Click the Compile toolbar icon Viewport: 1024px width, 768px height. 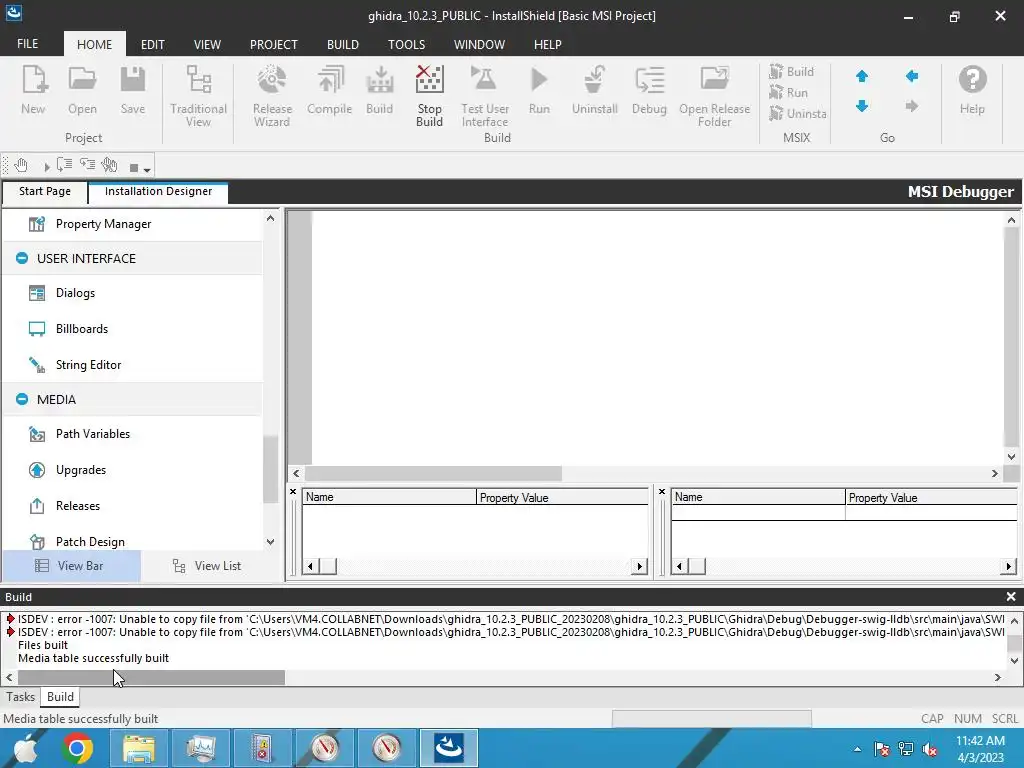click(329, 91)
